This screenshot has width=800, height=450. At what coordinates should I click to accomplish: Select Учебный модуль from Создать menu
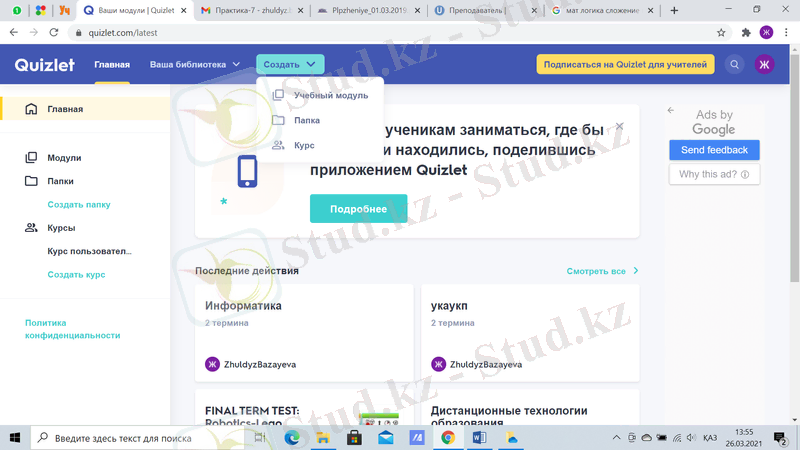tap(320, 95)
